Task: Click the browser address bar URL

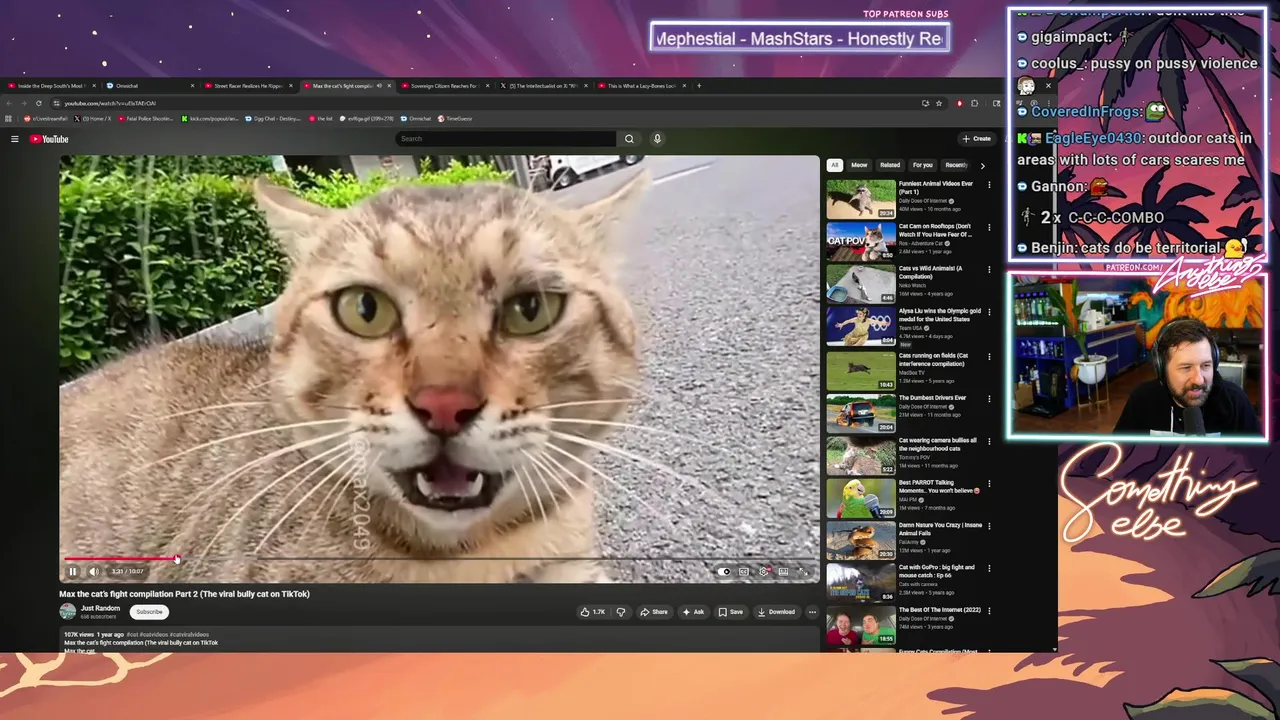Action: [x=110, y=103]
